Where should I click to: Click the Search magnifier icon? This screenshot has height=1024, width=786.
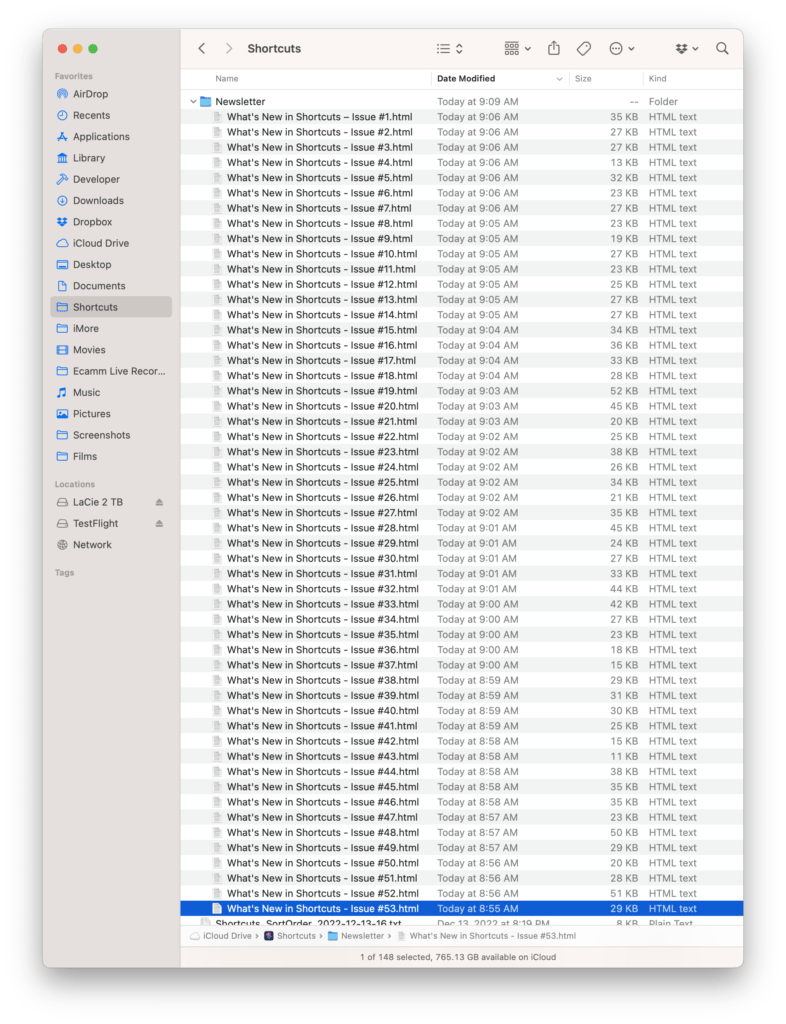pos(722,48)
